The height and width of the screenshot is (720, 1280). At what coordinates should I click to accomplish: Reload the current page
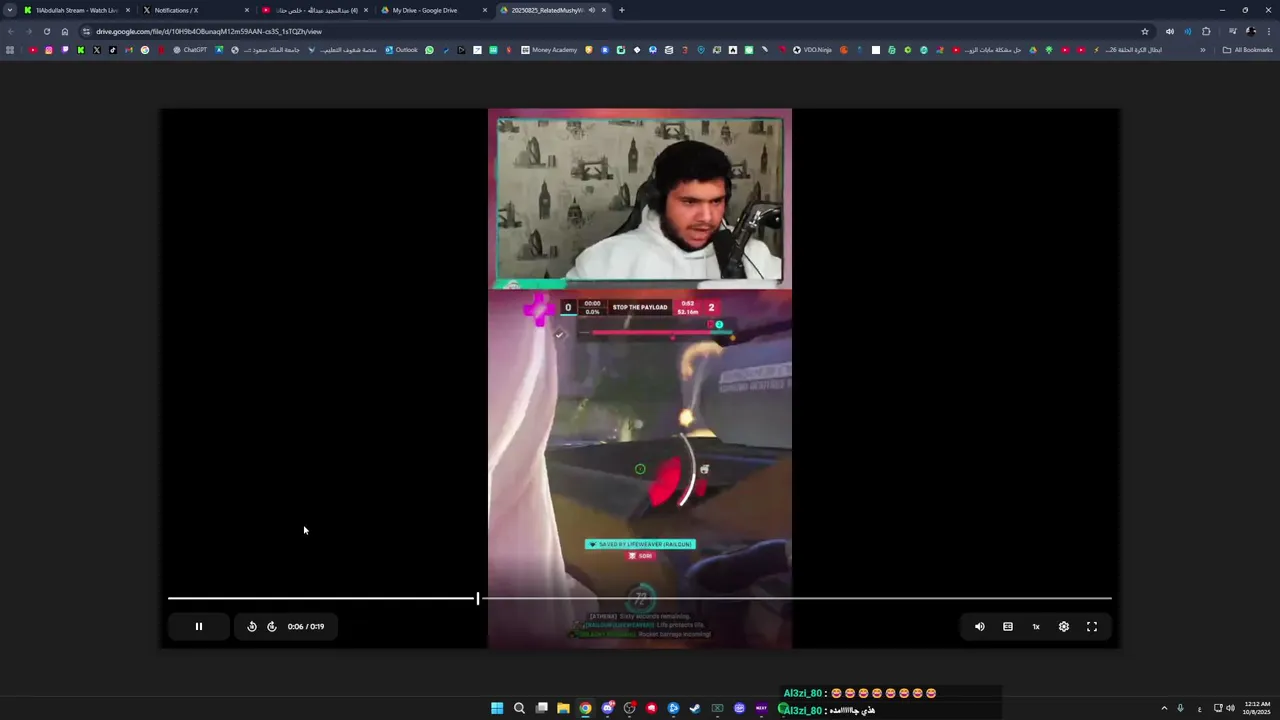click(x=46, y=31)
